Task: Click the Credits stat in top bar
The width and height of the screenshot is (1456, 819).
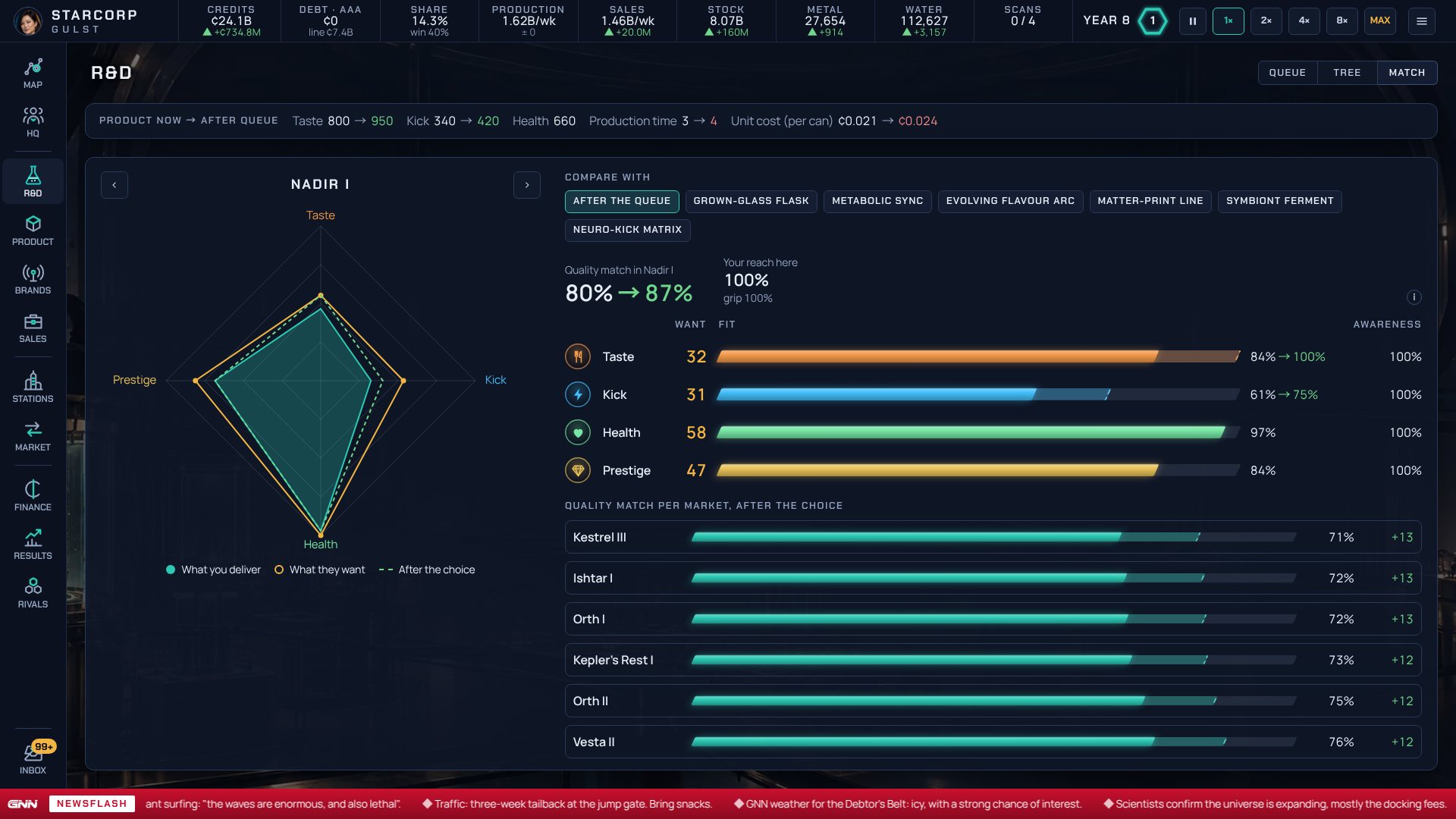Action: coord(231,21)
